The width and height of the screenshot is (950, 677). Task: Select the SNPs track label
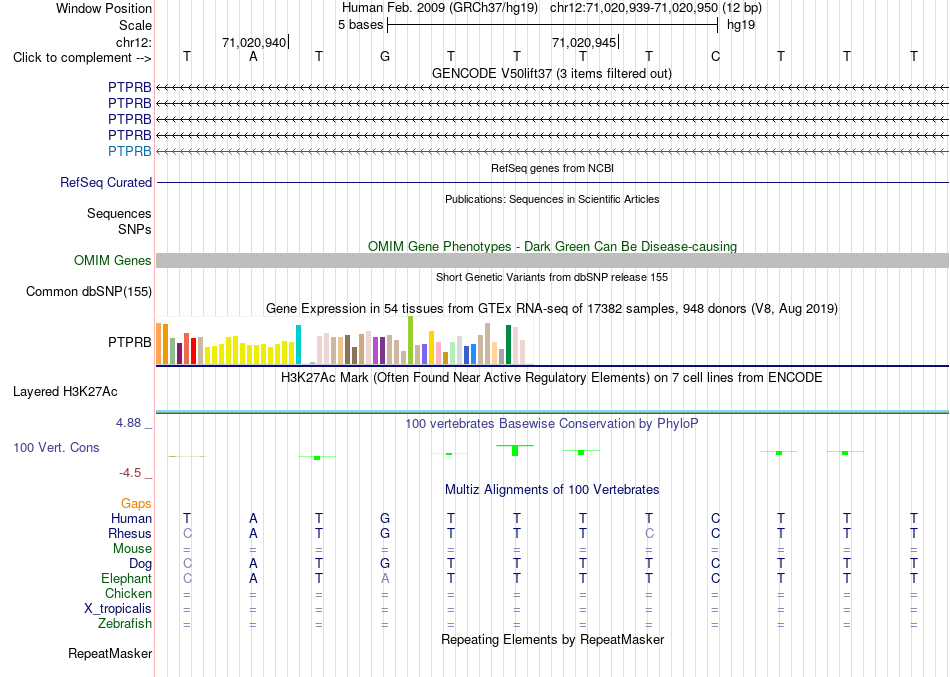[135, 229]
